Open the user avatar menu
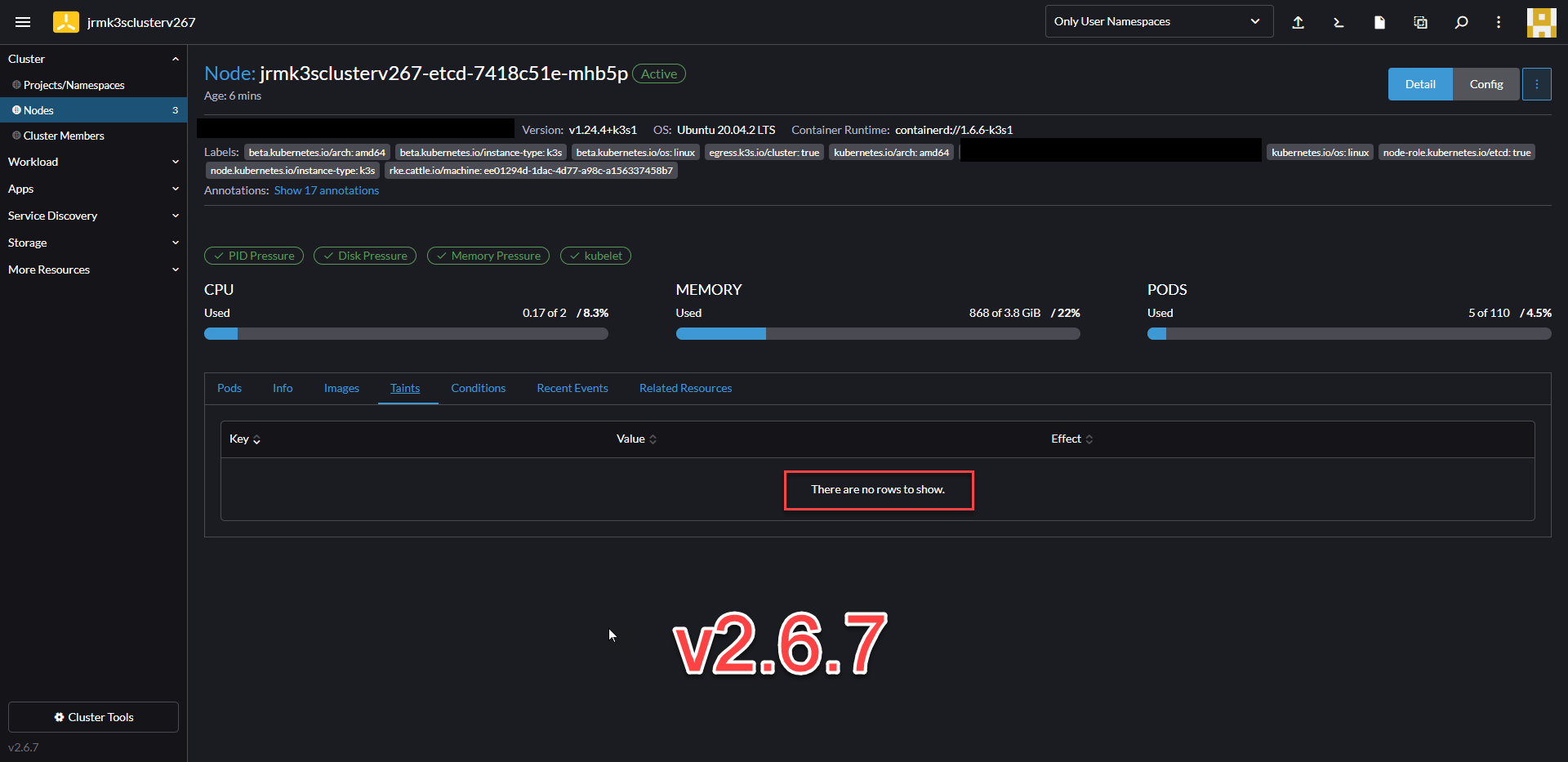Viewport: 1568px width, 762px height. point(1541,22)
